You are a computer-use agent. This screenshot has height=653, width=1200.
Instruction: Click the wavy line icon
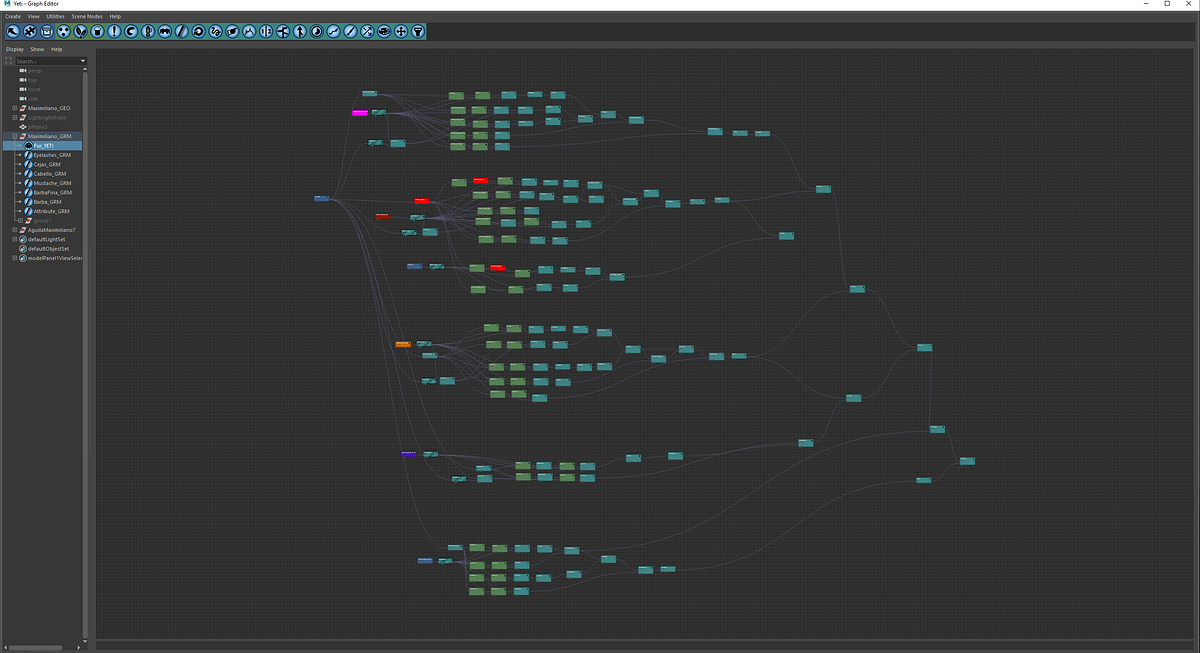point(333,32)
